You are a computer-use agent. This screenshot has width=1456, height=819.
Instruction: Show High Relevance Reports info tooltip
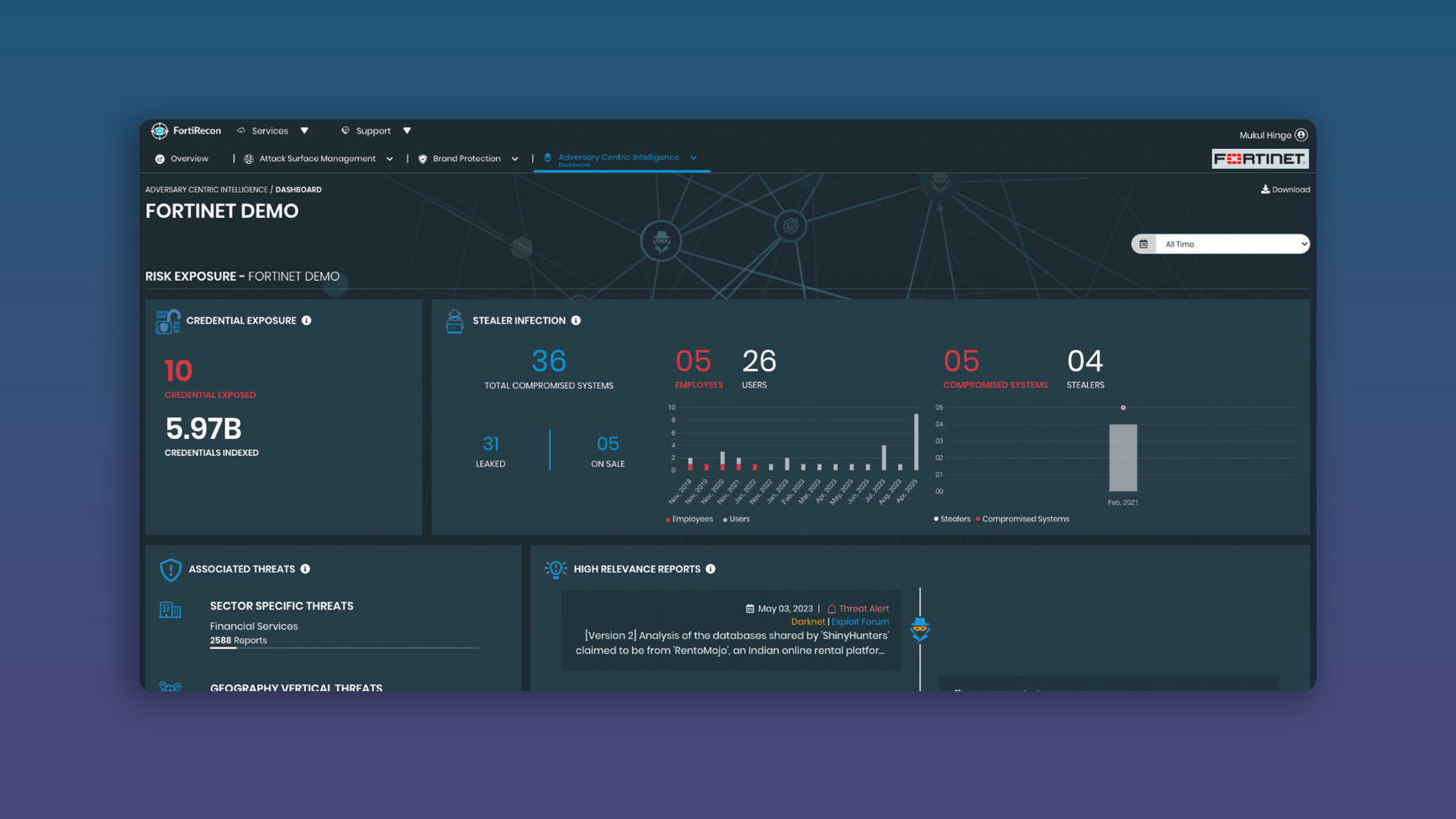(710, 569)
